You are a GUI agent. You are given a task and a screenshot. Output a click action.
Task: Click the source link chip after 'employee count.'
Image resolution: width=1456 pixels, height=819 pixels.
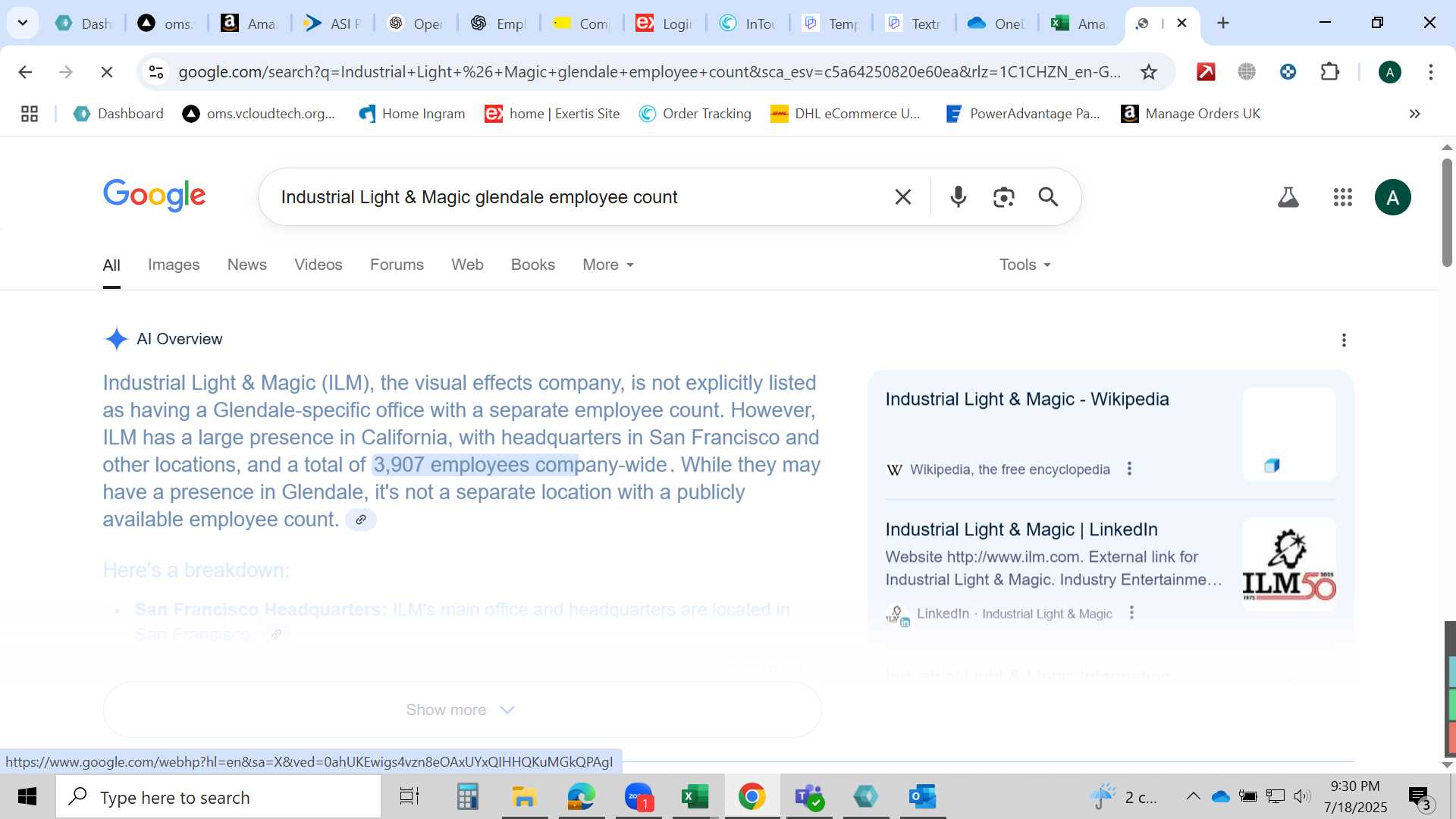pos(361,519)
